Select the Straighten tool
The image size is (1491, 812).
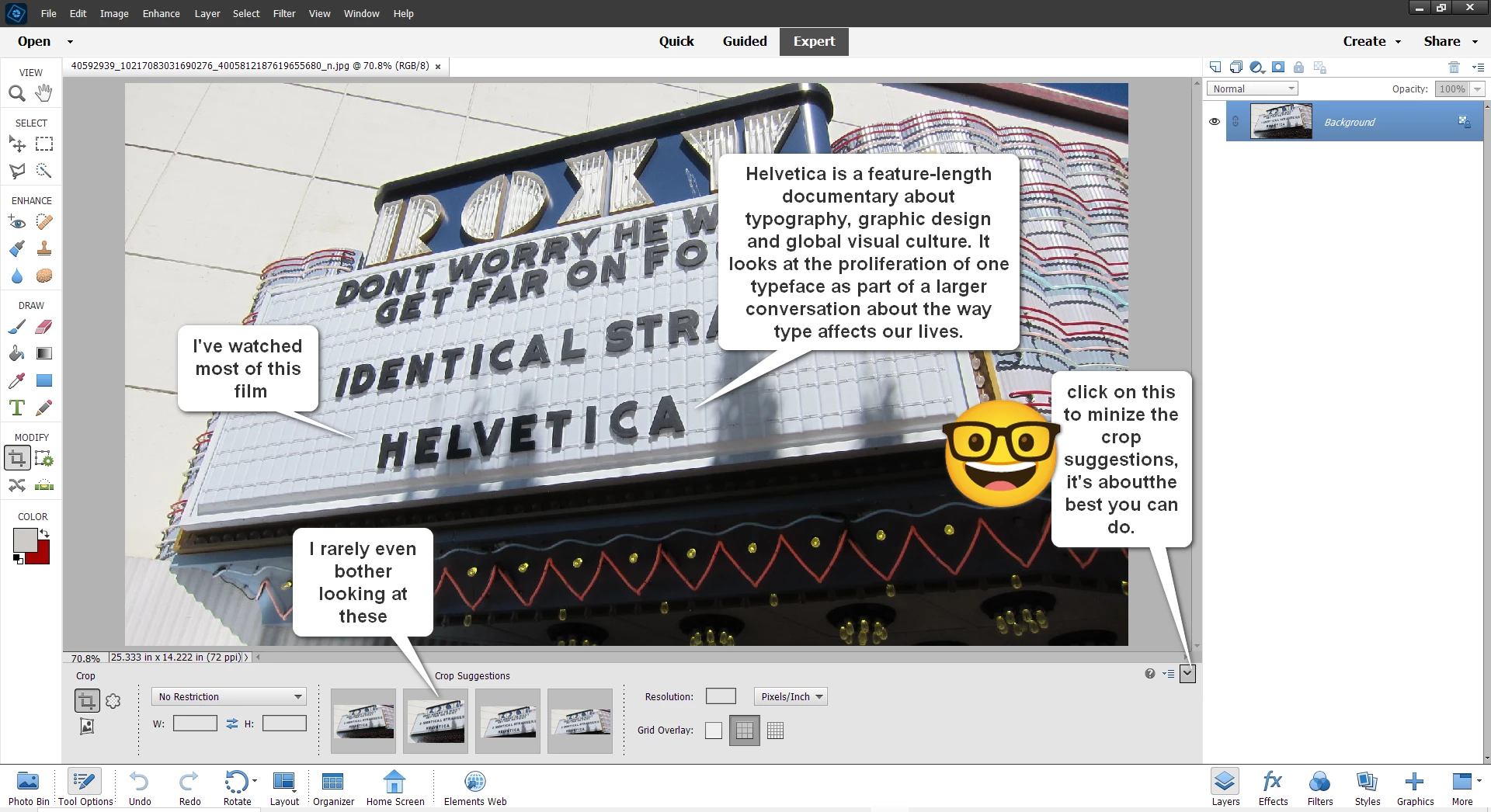(44, 486)
